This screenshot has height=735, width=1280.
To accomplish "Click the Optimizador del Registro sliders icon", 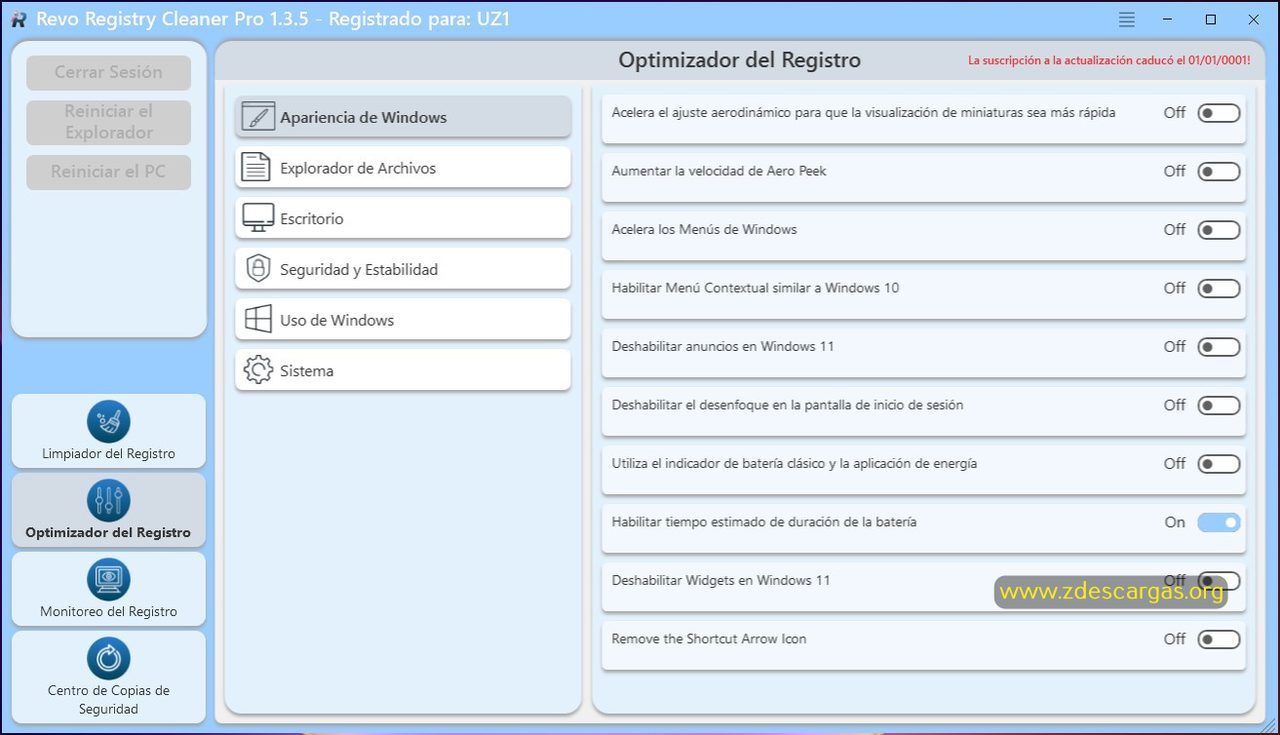I will [108, 500].
